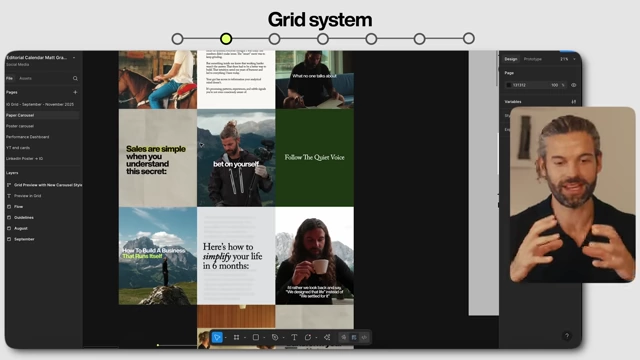Switch to Design mode in the toolbar
640x360 pixels.
(x=354, y=337)
